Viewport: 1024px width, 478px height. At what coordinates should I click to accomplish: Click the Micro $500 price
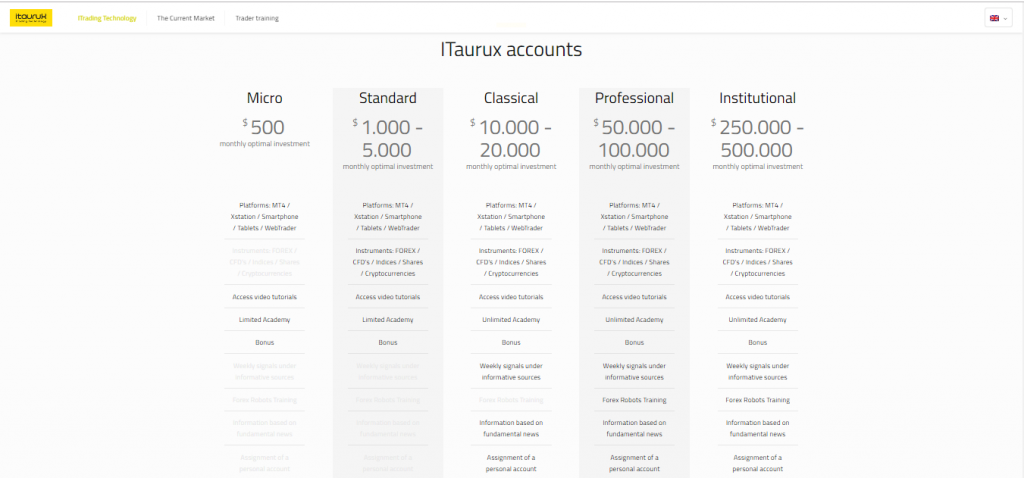[264, 127]
